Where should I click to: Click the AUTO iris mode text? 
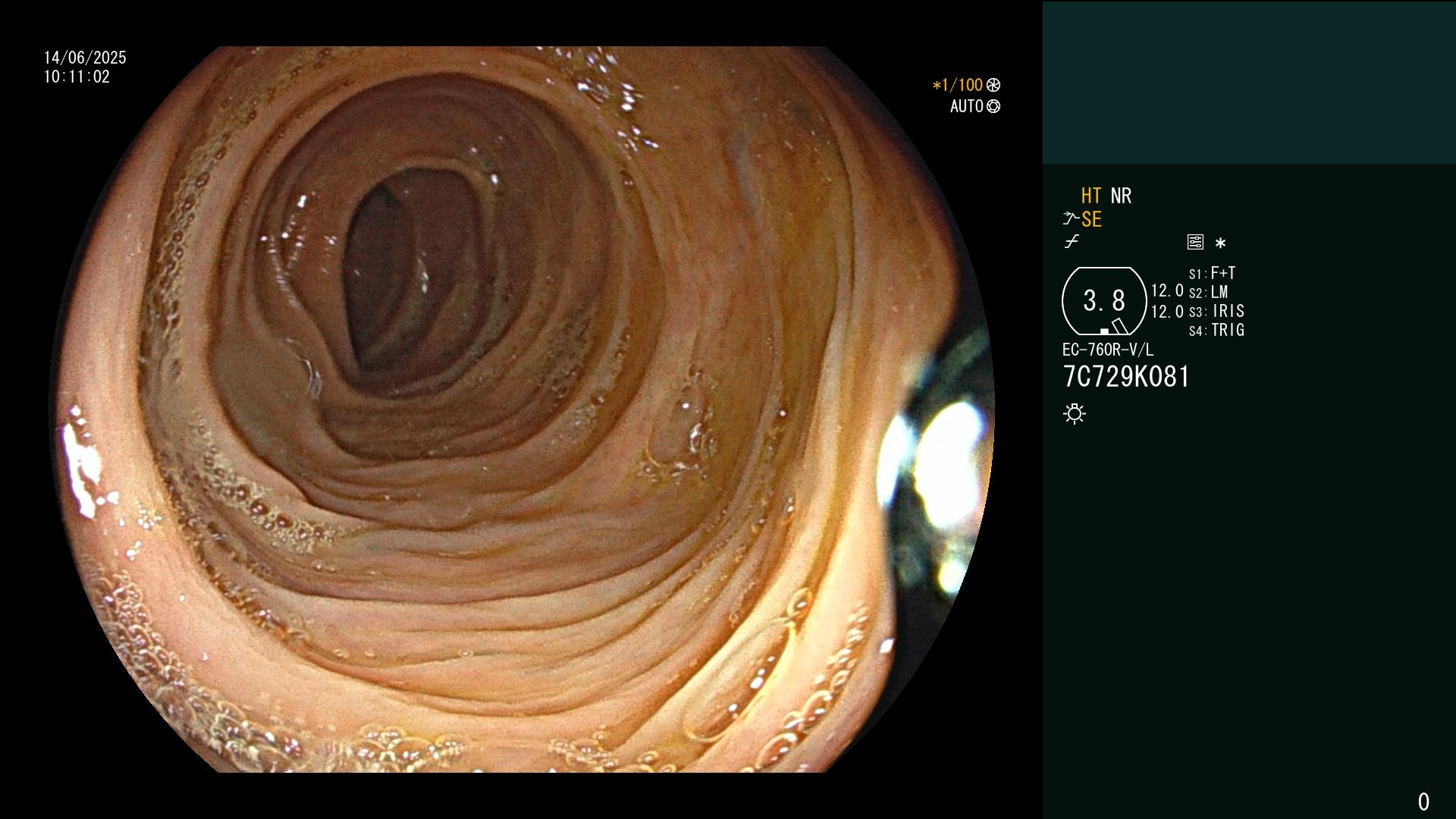click(967, 106)
